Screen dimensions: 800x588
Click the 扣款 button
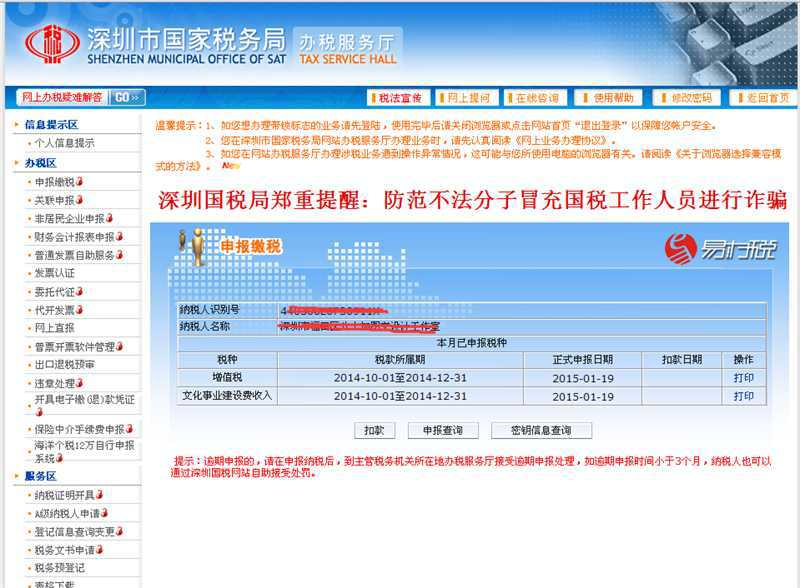click(374, 430)
